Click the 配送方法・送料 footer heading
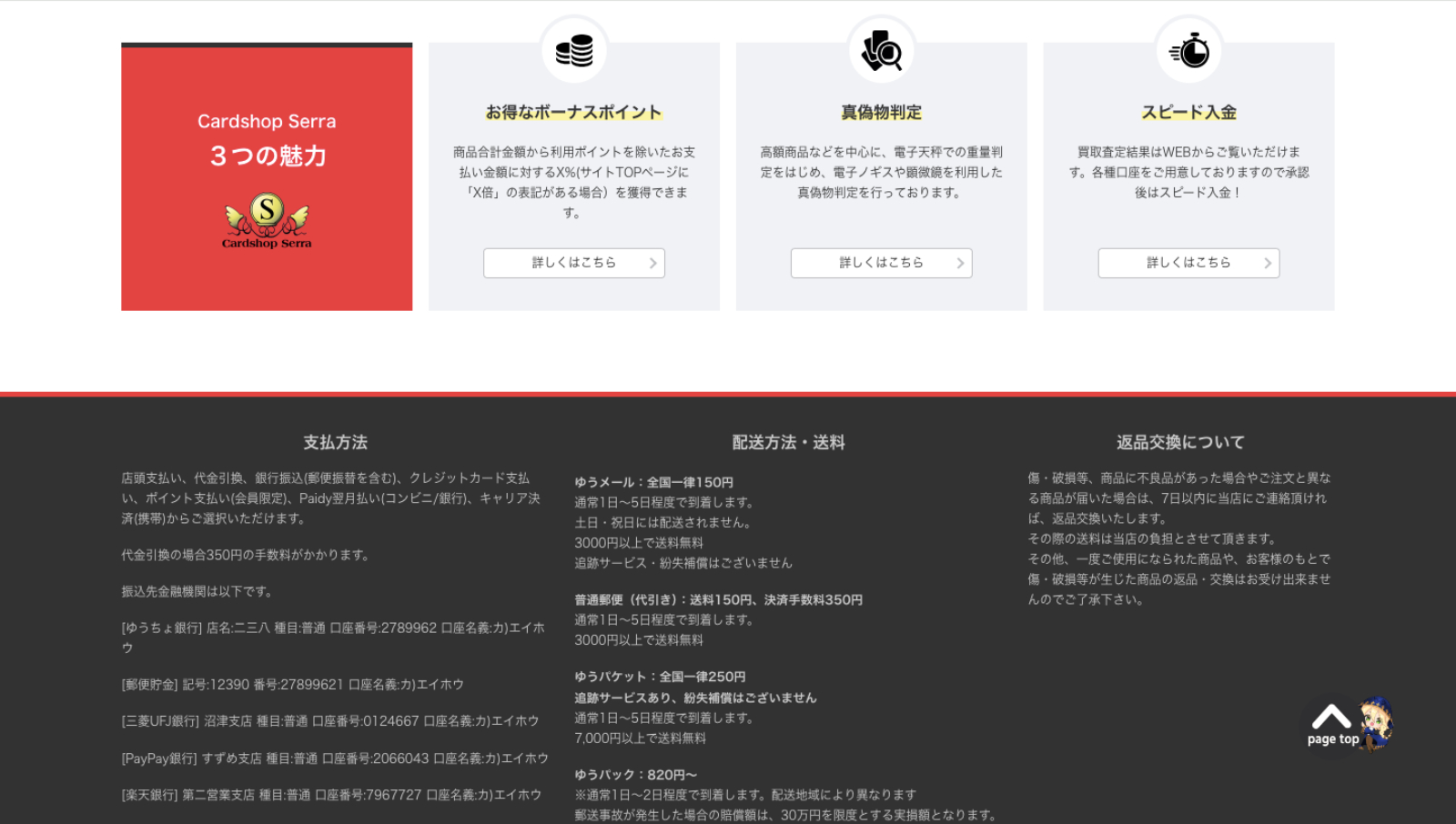Screen dimensions: 1456x824 click(788, 442)
